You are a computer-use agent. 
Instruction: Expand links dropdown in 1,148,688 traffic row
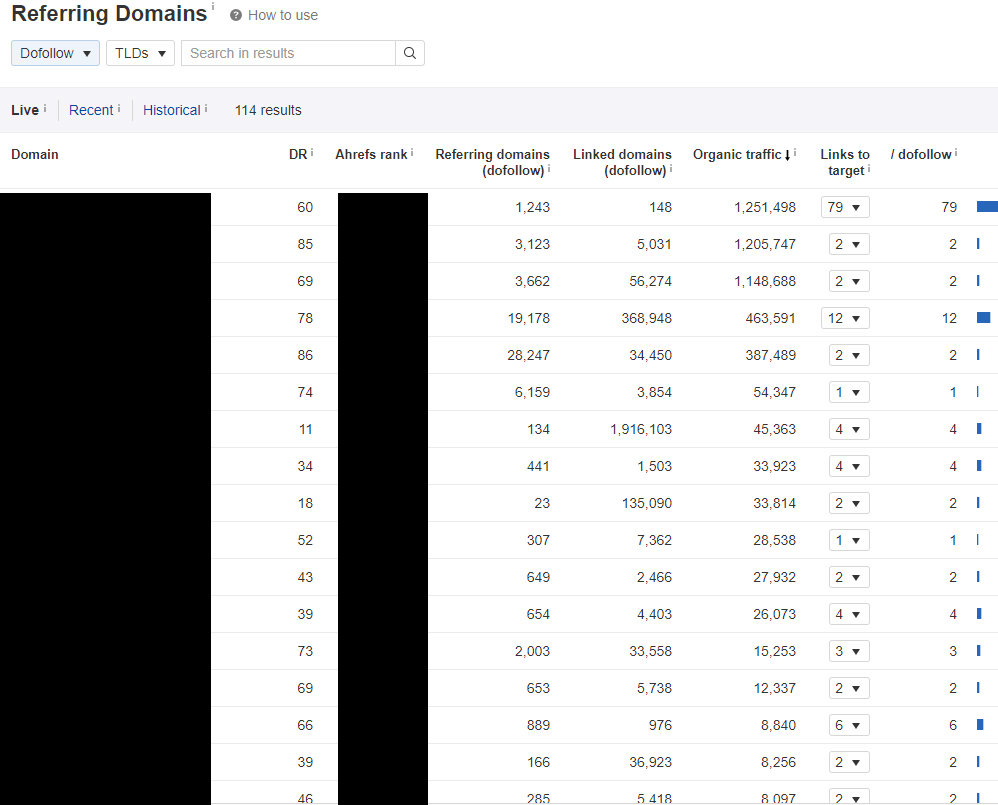pos(848,281)
